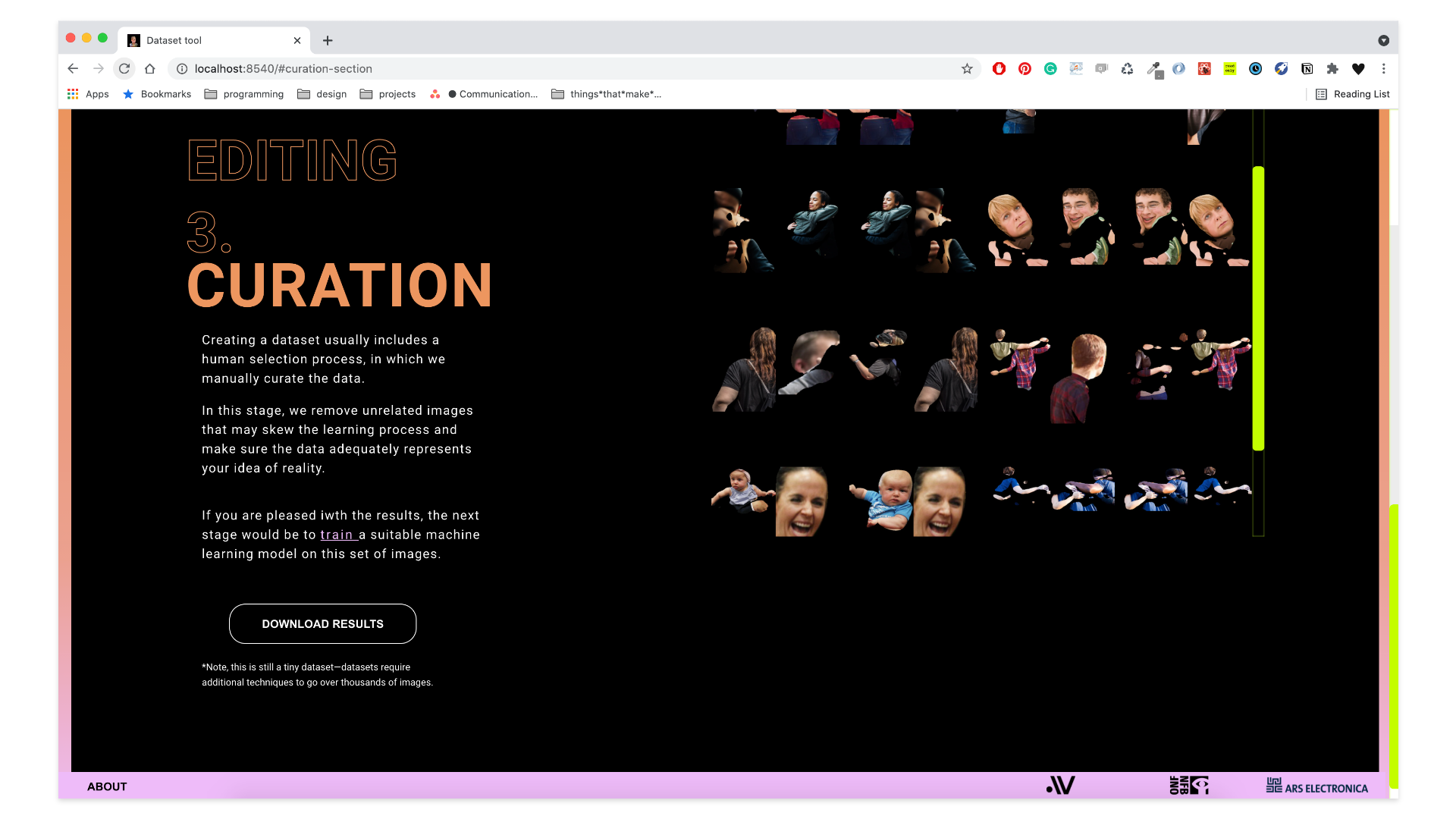The height and width of the screenshot is (819, 1456).
Task: Select the first laughing woman face thumbnail
Action: pyautogui.click(x=802, y=501)
